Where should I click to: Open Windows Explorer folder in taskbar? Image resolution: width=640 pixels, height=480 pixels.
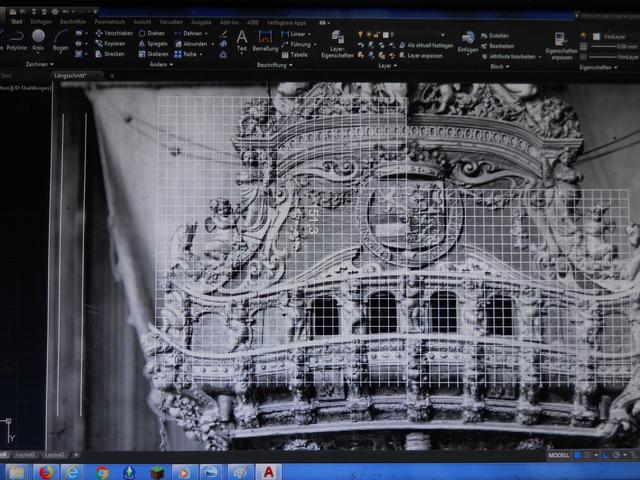click(x=17, y=472)
